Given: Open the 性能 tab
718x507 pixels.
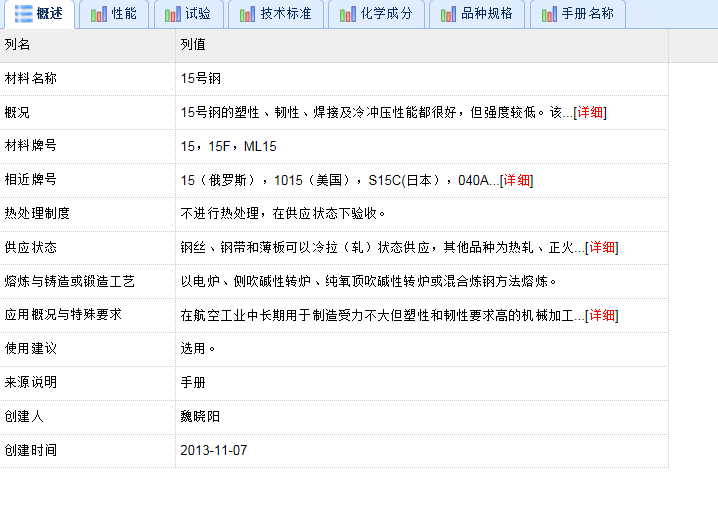Looking at the screenshot, I should point(114,14).
